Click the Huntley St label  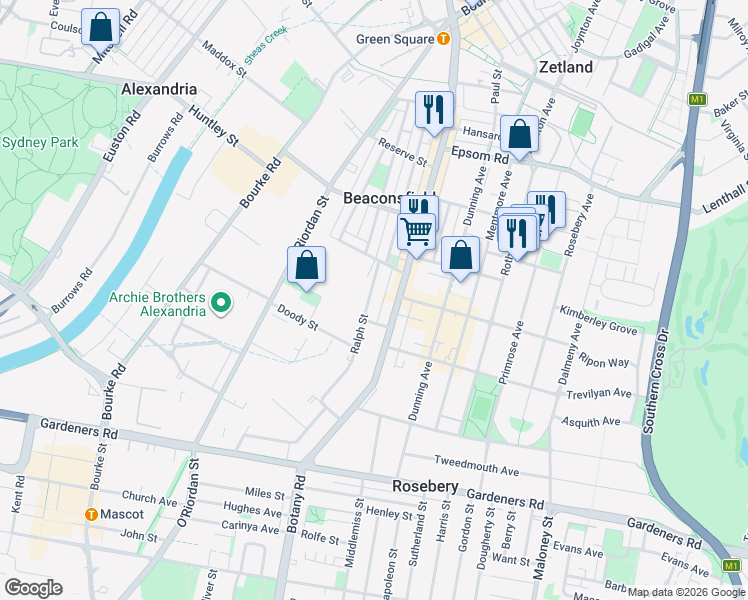point(213,125)
